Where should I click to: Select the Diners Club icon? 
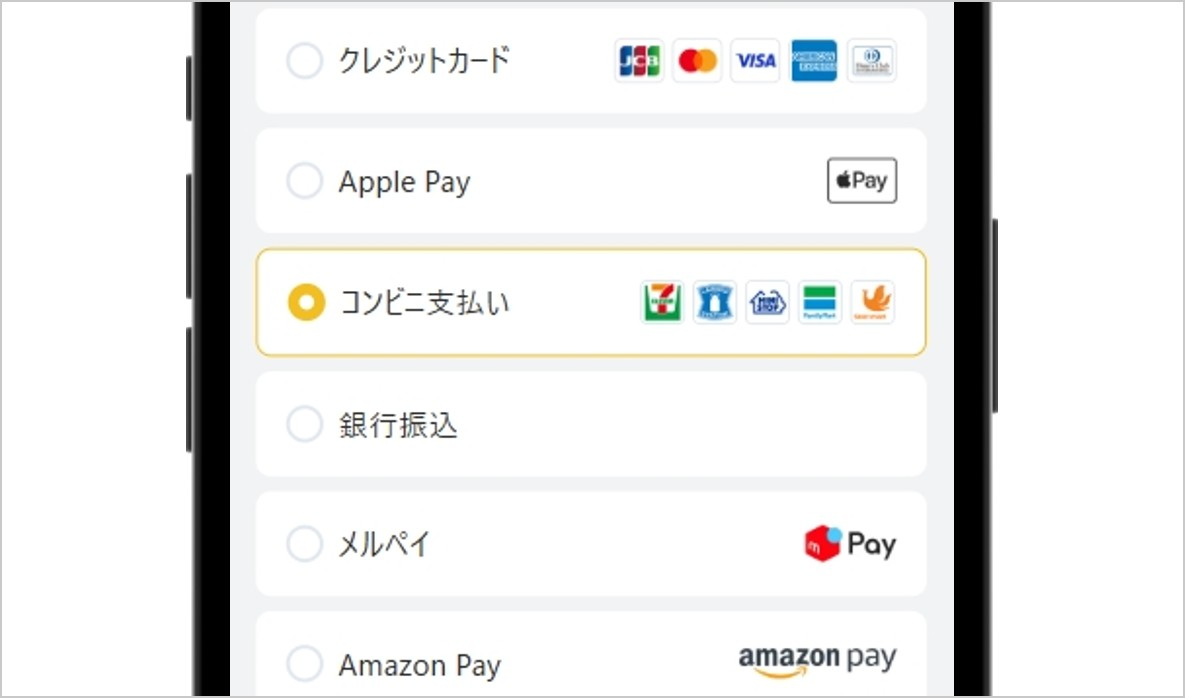pyautogui.click(x=871, y=61)
